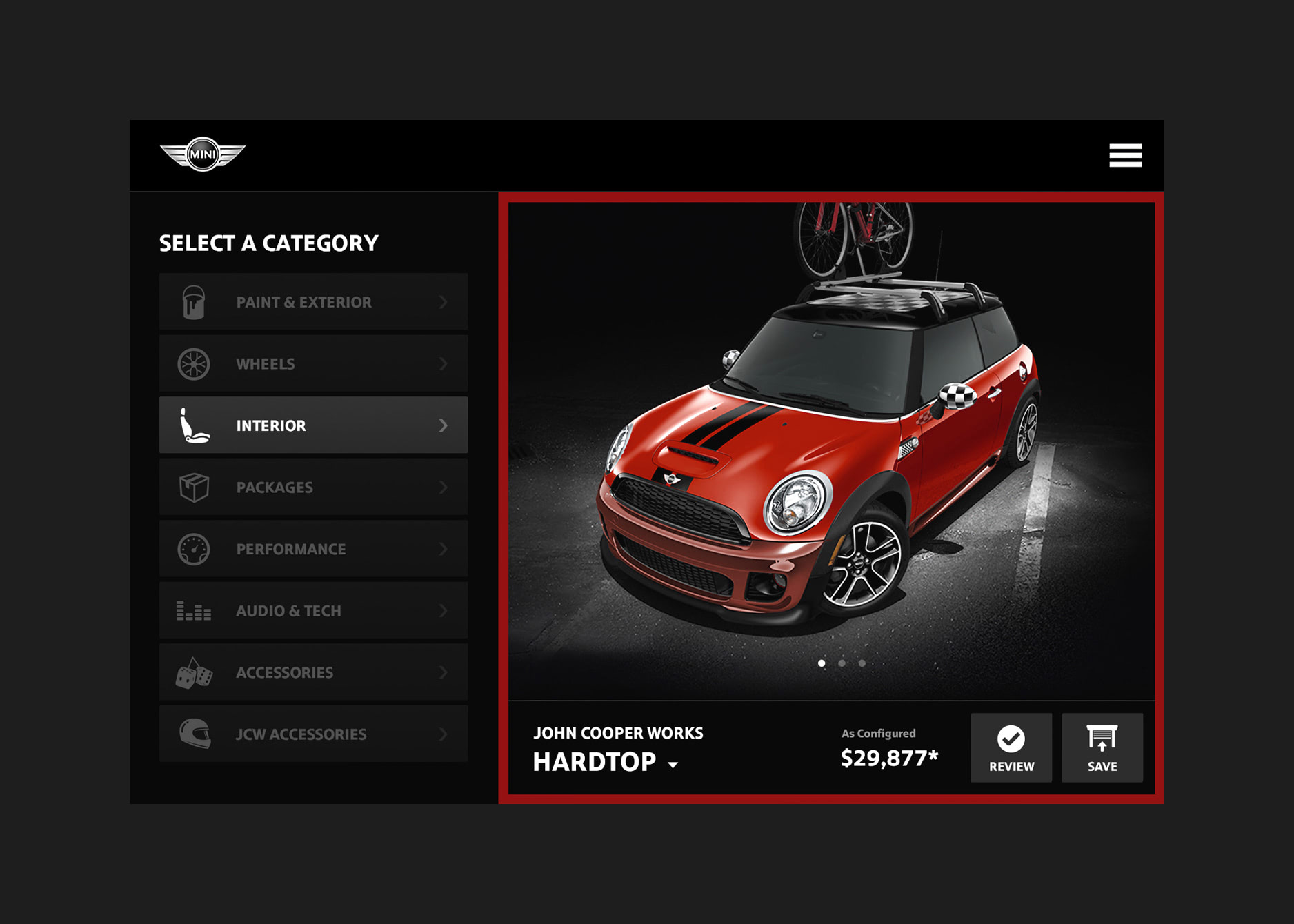Click the box package icon

click(194, 488)
